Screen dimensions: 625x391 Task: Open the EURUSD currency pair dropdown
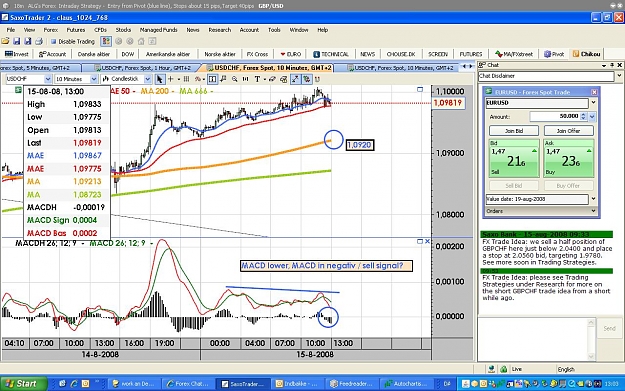coord(593,103)
